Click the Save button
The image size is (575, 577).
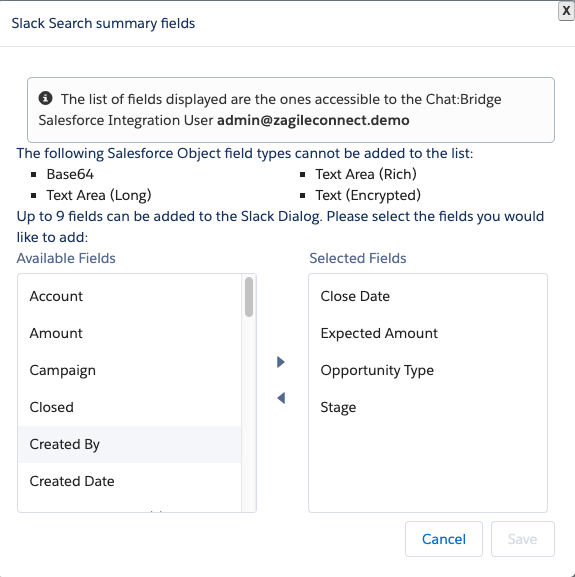[522, 539]
